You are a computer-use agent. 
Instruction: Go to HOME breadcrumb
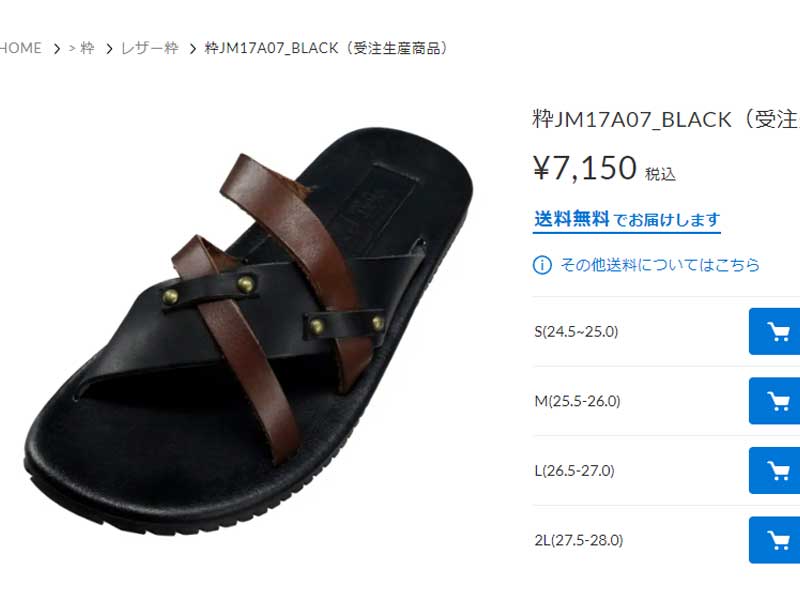coord(20,48)
